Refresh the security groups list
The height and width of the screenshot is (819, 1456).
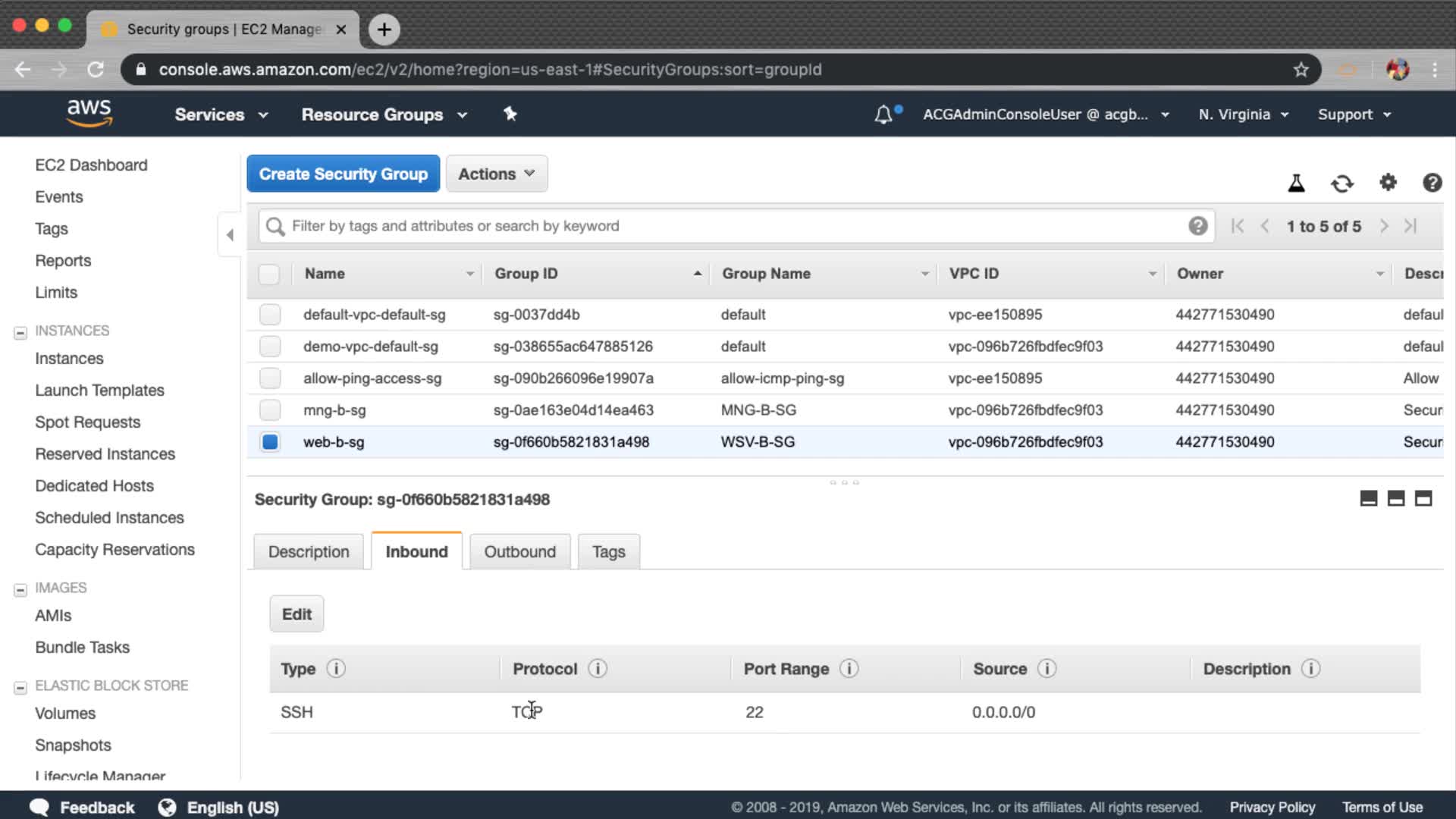point(1341,183)
